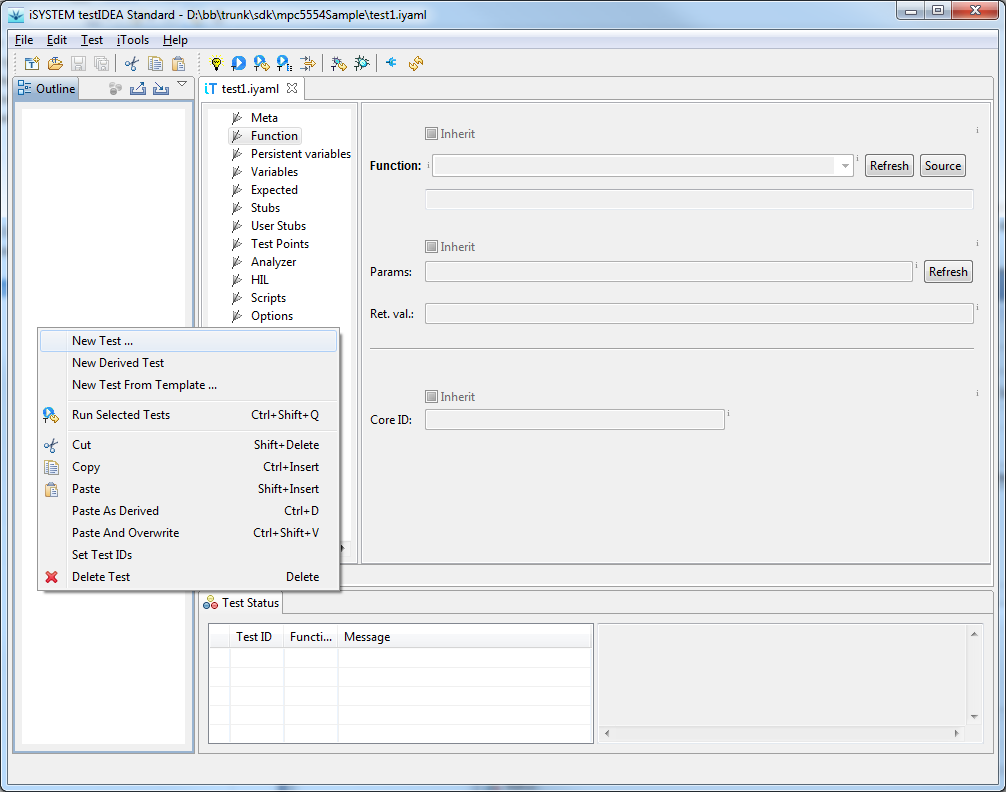Open the iTools menu
This screenshot has width=1006, height=792.
(133, 40)
